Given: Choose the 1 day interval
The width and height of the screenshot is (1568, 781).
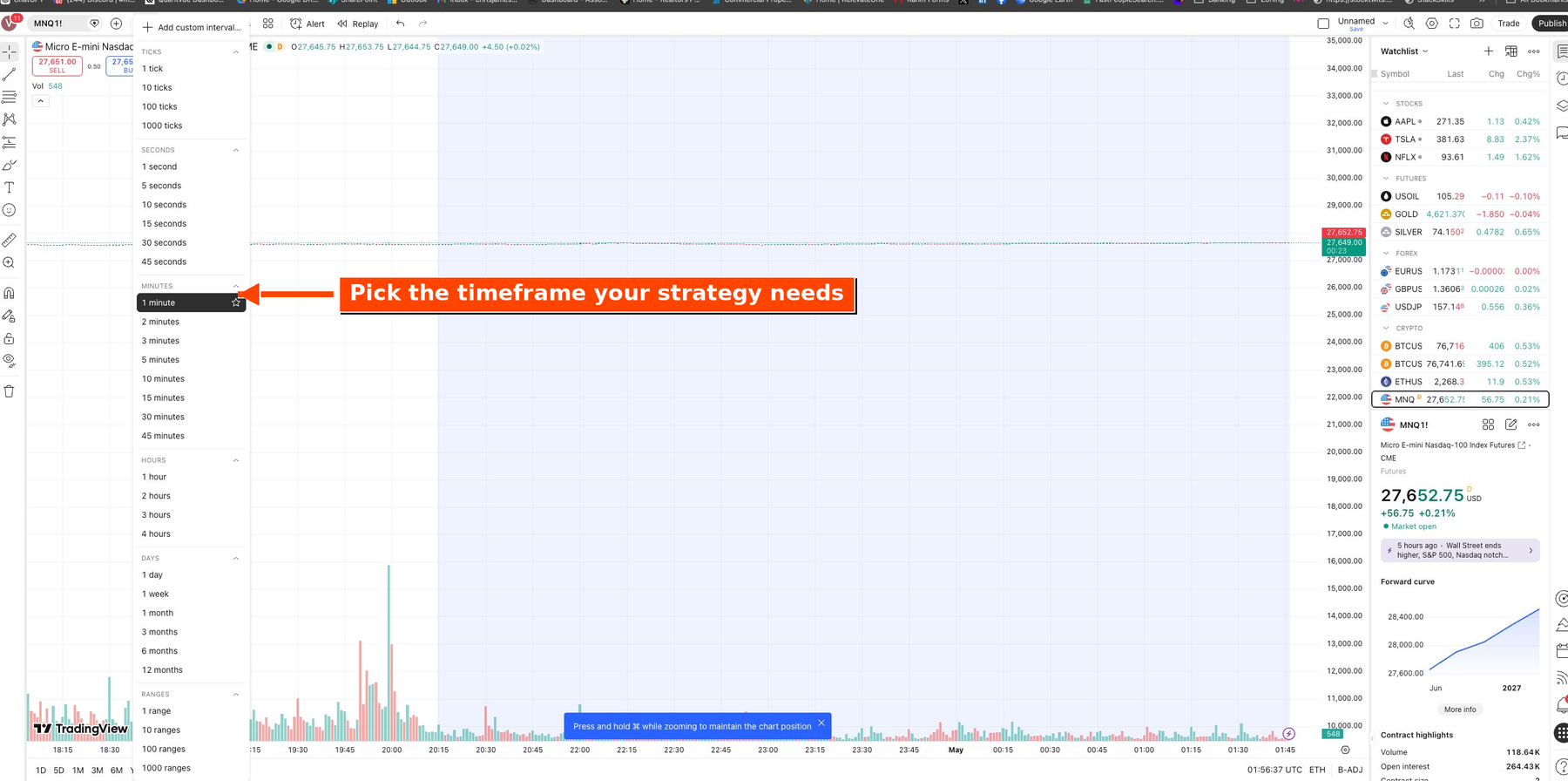Looking at the screenshot, I should coord(192,575).
